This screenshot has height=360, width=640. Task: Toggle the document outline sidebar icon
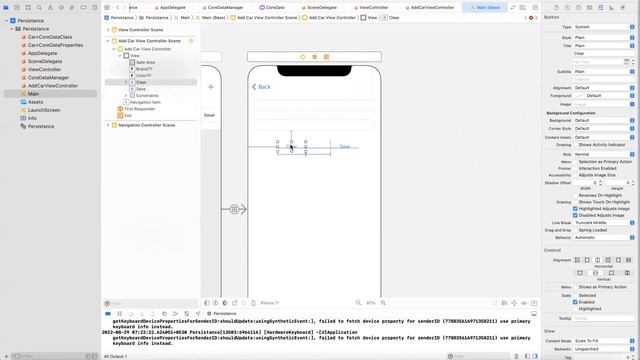point(207,303)
